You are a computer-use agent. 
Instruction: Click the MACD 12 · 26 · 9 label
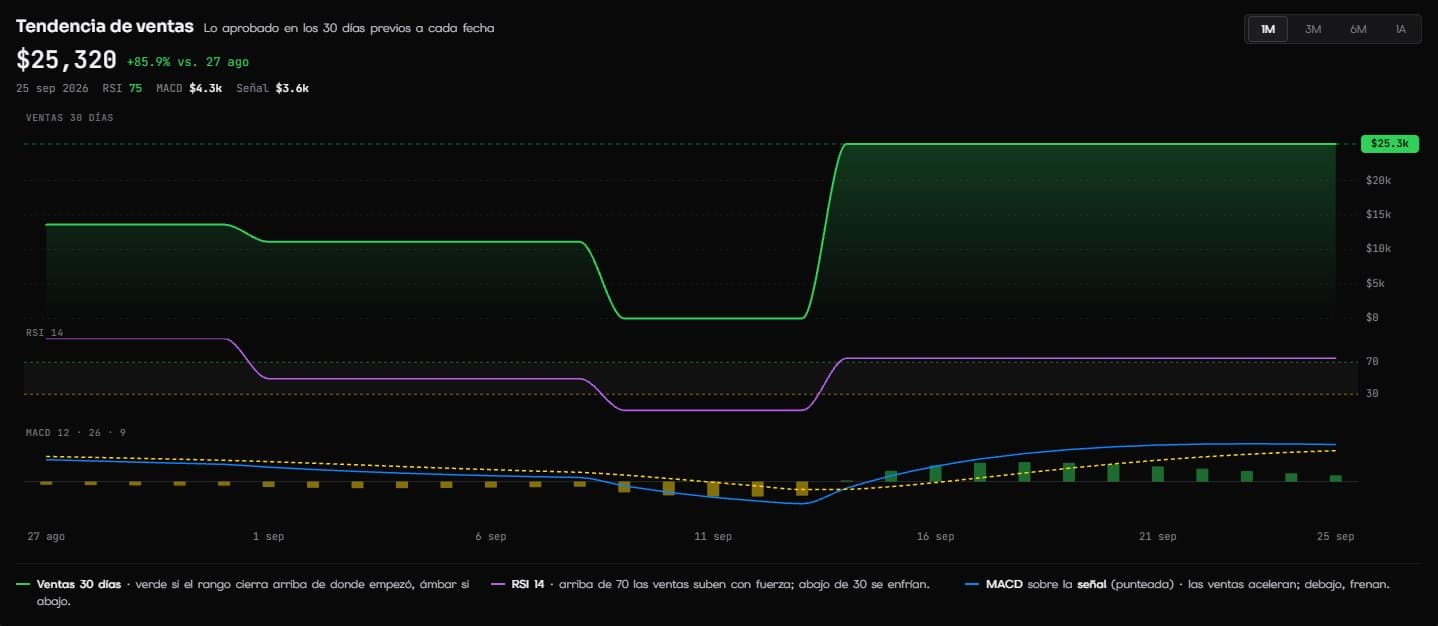(x=76, y=433)
